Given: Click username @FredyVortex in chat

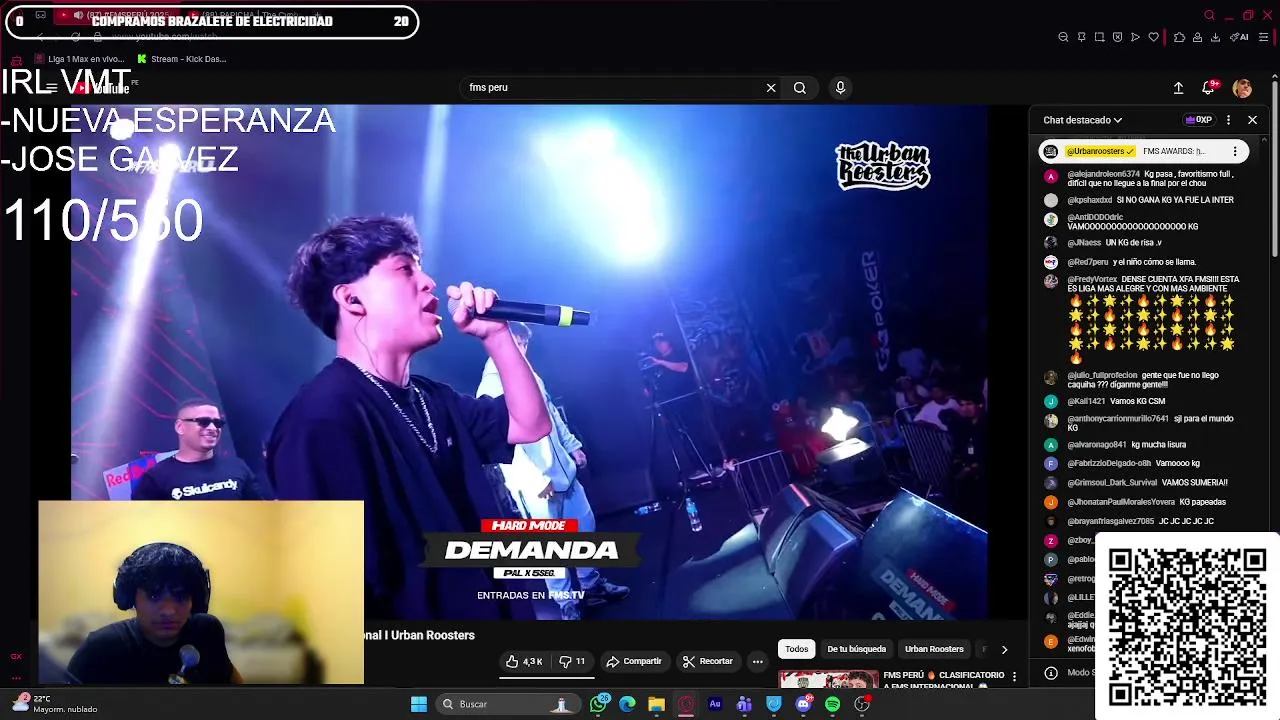Looking at the screenshot, I should click(x=1092, y=279).
